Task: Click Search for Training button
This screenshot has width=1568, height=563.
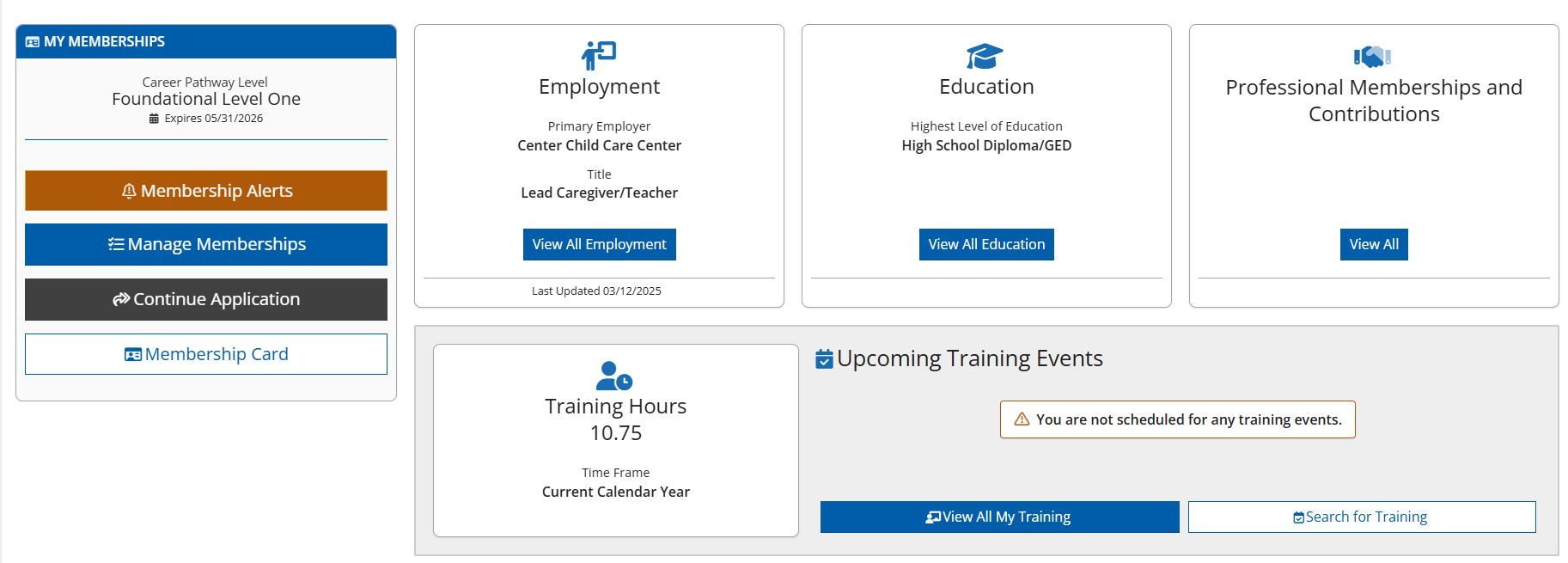Action: pyautogui.click(x=1362, y=517)
